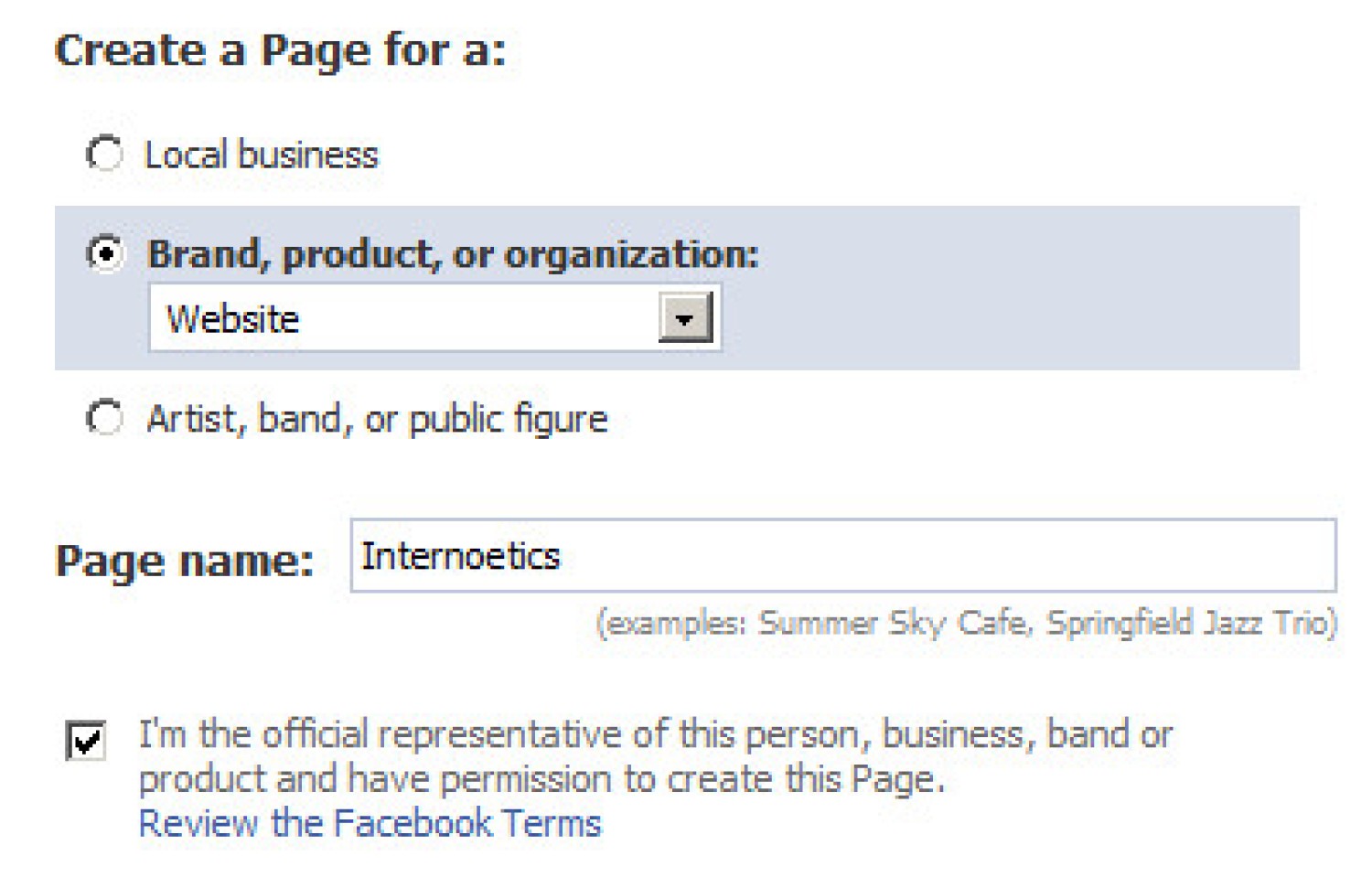Image resolution: width=1372 pixels, height=888 pixels.
Task: Click the dropdown arrow beside Website
Action: click(685, 318)
